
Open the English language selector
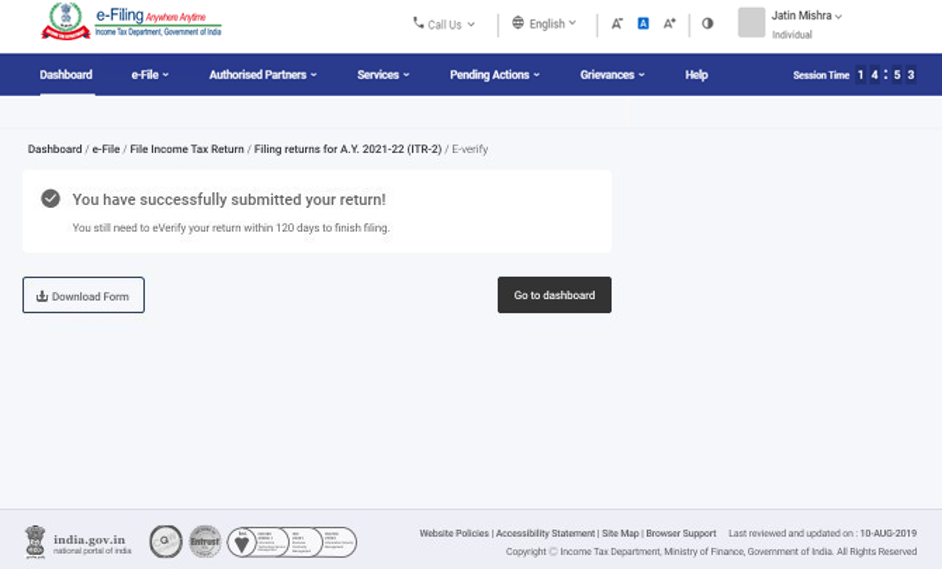(x=544, y=24)
